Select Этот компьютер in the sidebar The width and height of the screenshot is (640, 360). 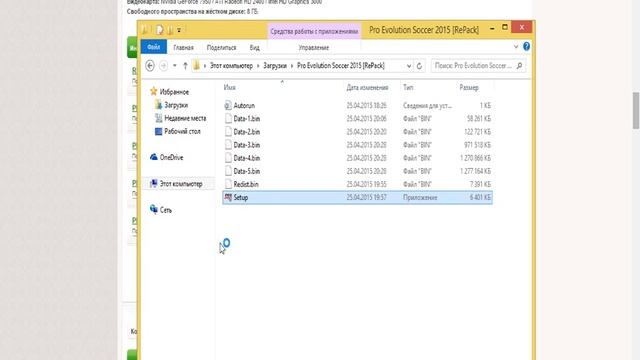181,184
